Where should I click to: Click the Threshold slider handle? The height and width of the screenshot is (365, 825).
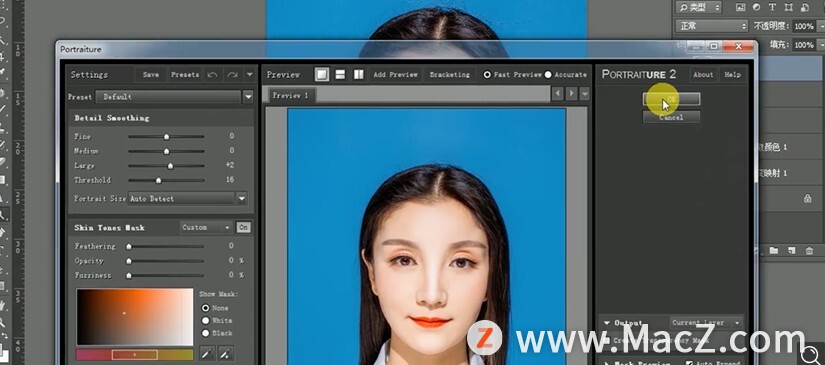tap(158, 180)
